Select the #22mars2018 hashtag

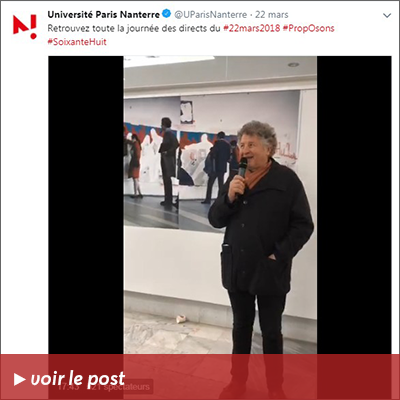click(252, 28)
